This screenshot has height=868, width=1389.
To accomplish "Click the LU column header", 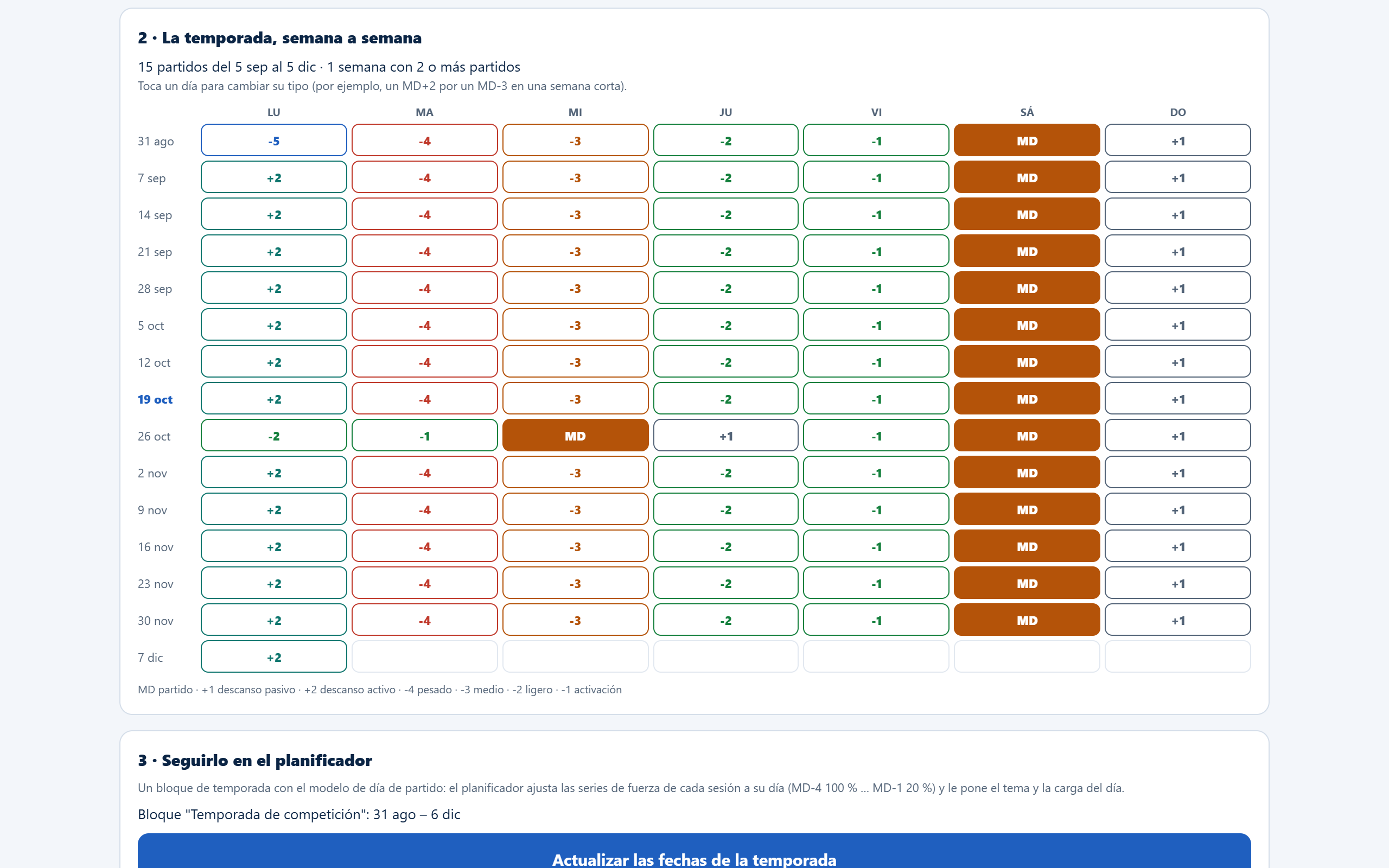I will pyautogui.click(x=274, y=112).
